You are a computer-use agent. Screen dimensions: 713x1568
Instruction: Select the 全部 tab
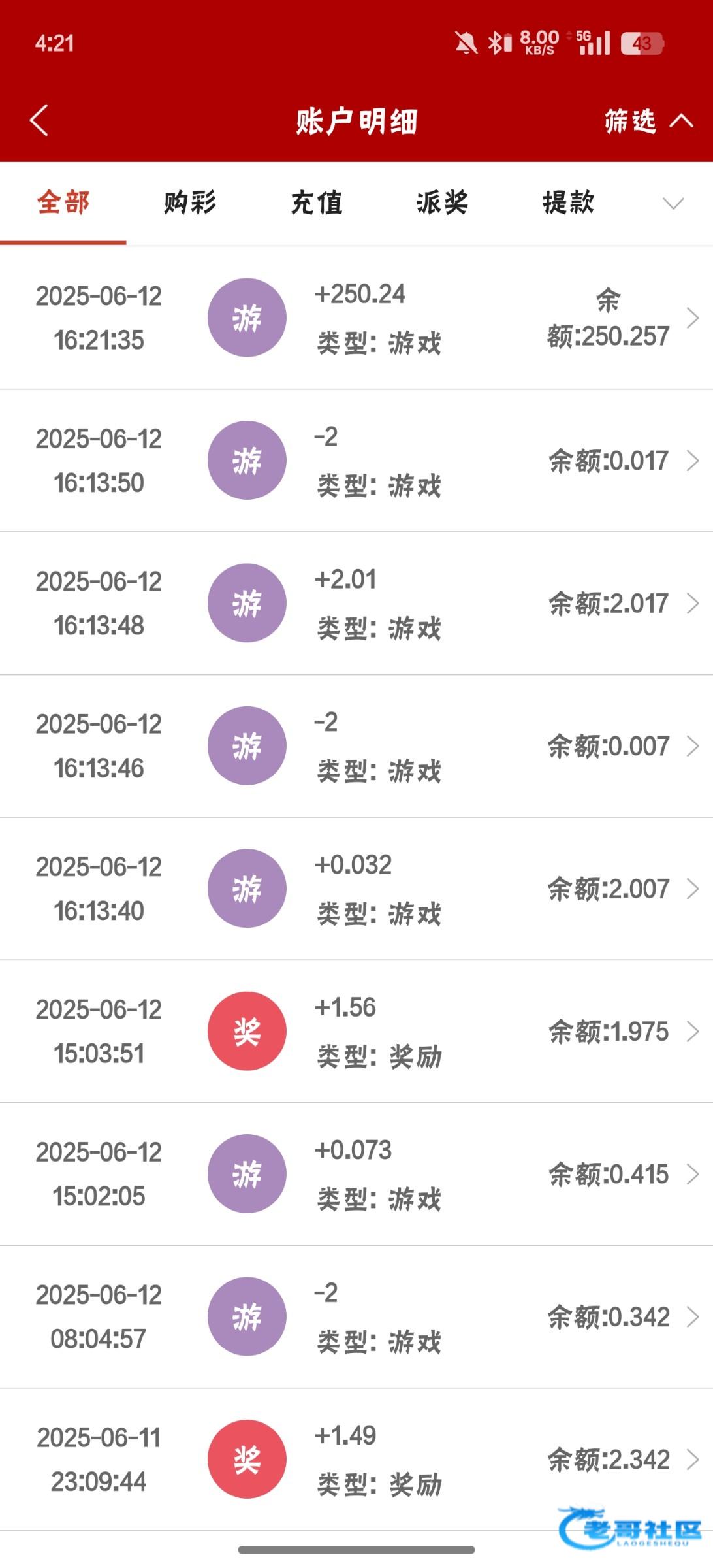tap(63, 203)
